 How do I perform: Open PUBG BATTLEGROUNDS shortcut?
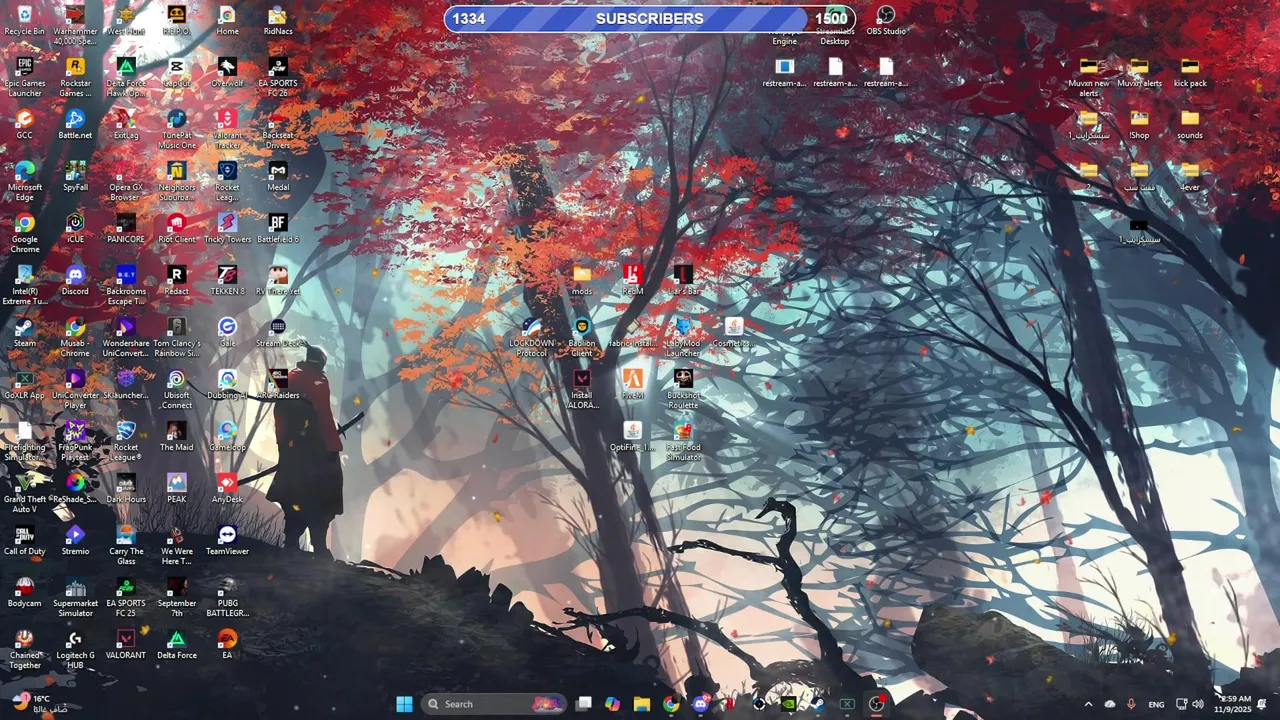[x=227, y=597]
